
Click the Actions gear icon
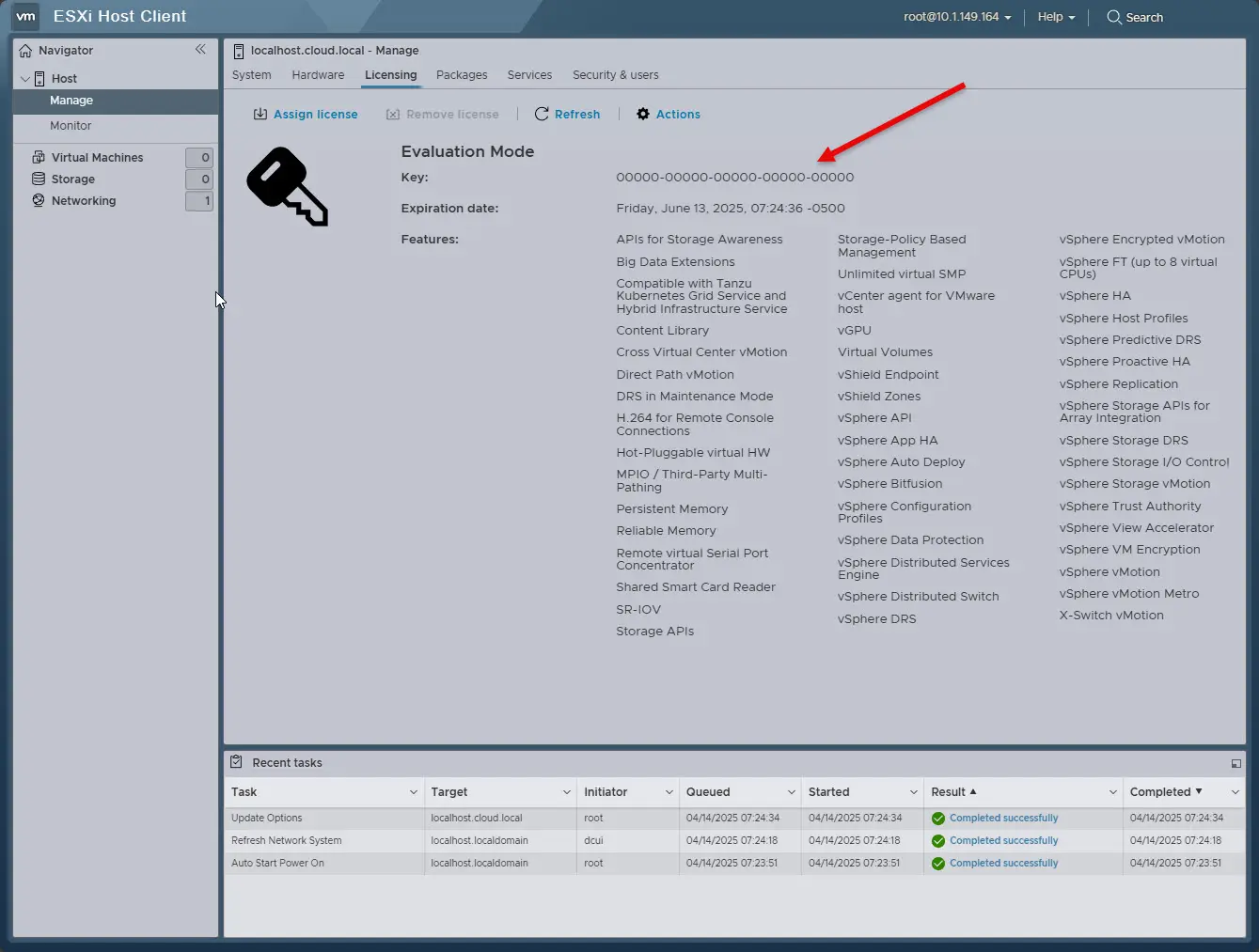[x=643, y=115]
